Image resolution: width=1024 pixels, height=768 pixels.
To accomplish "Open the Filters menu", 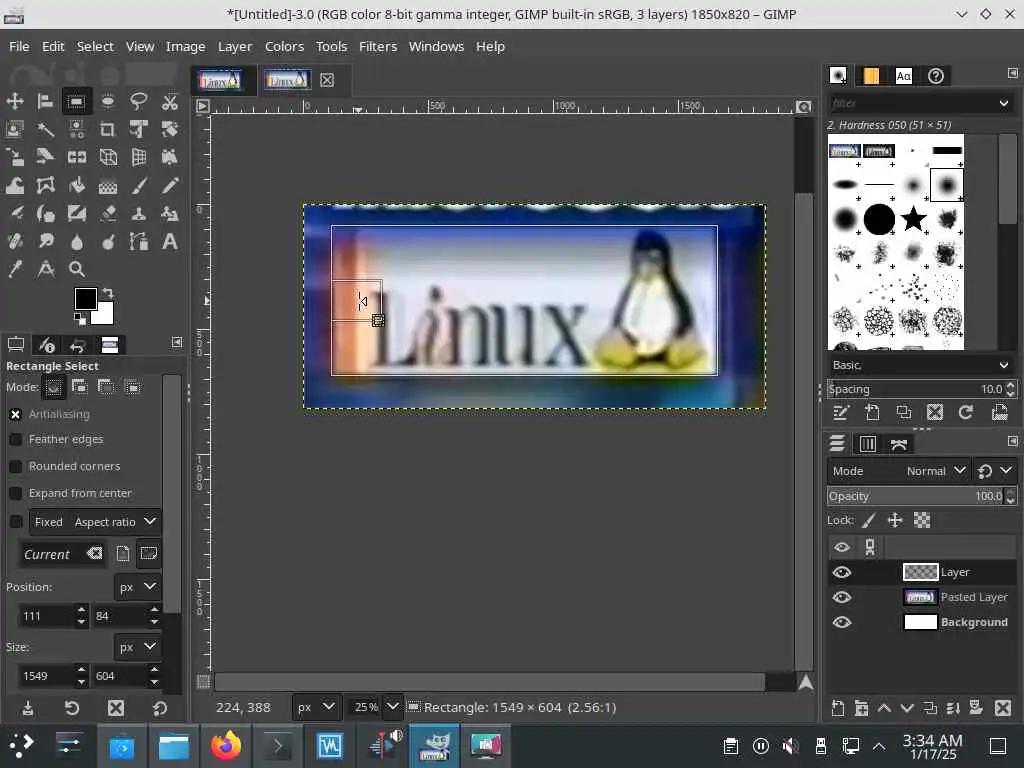I will click(x=377, y=46).
